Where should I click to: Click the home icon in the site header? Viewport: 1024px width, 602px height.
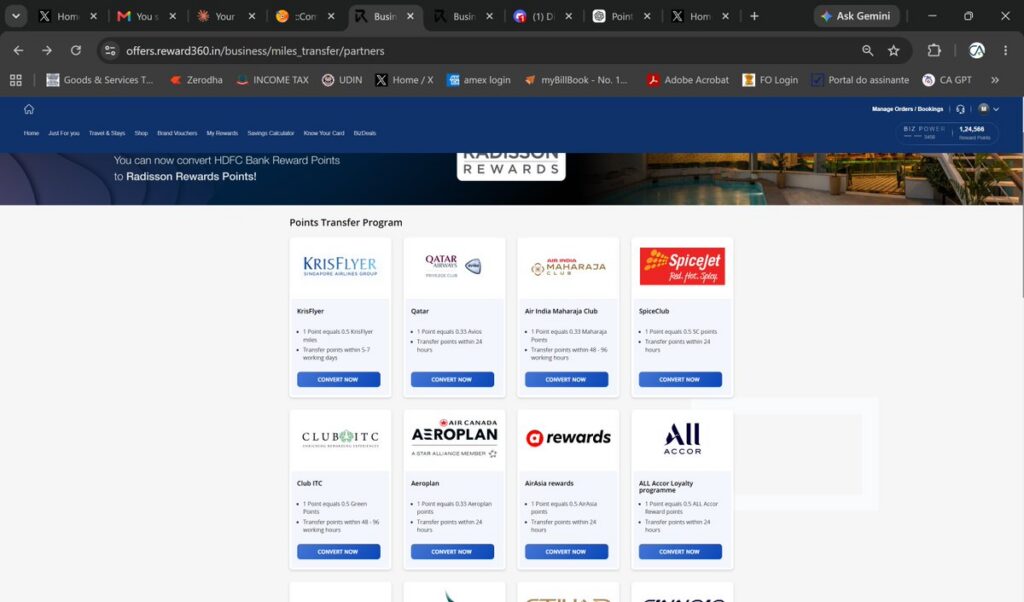tap(29, 109)
